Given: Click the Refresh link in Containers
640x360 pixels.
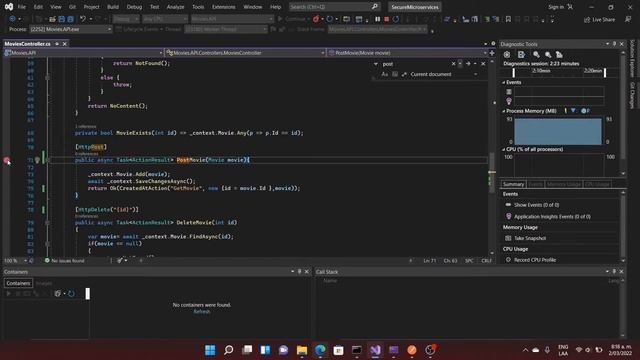Looking at the screenshot, I should 202,311.
